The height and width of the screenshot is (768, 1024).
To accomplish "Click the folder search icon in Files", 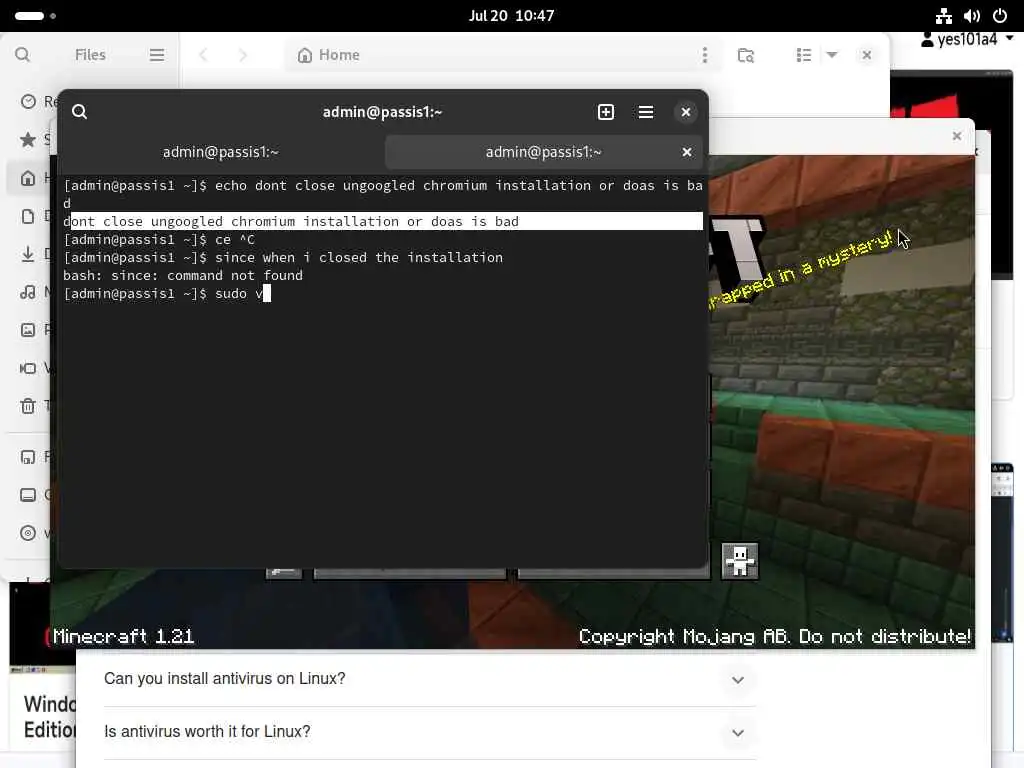I will [746, 55].
